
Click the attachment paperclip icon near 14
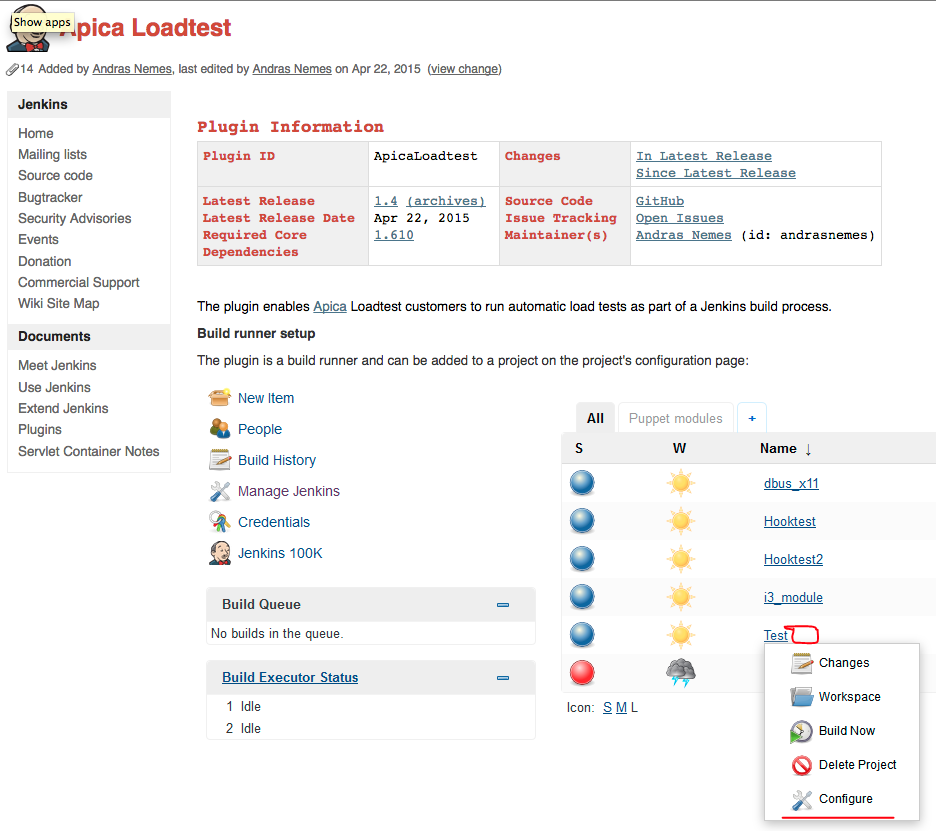(x=12, y=69)
